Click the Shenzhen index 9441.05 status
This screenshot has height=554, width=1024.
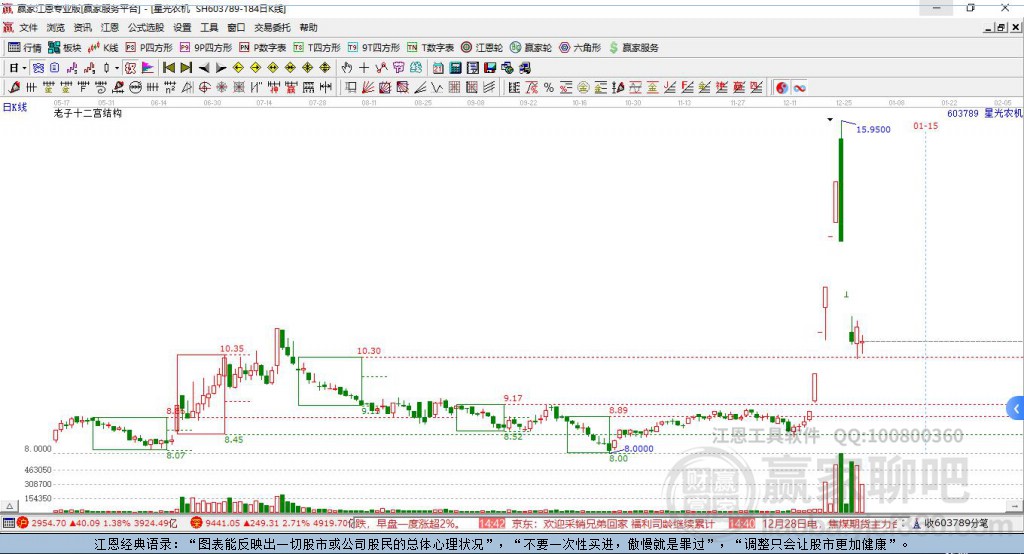272,523
